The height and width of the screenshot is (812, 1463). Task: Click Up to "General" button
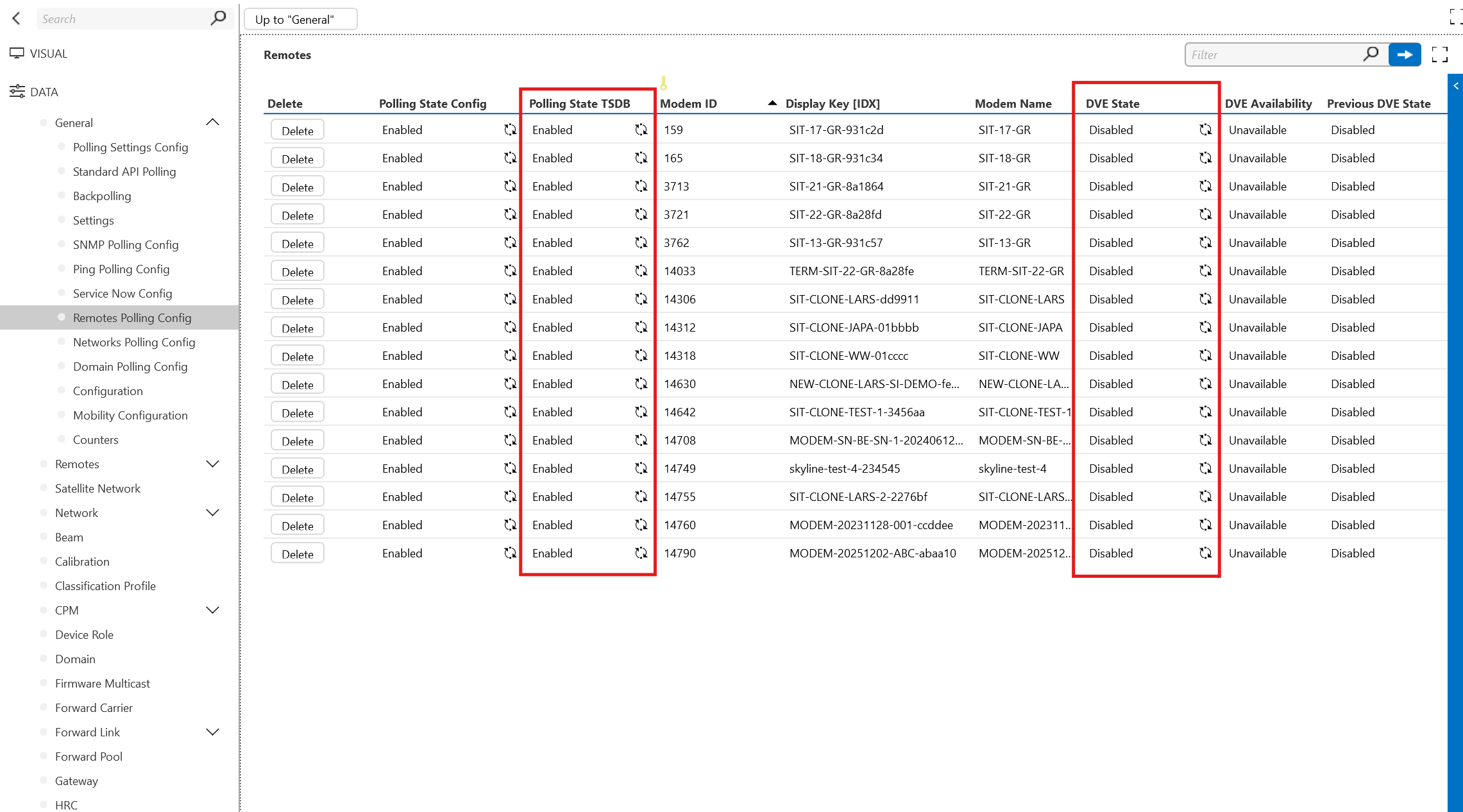300,19
